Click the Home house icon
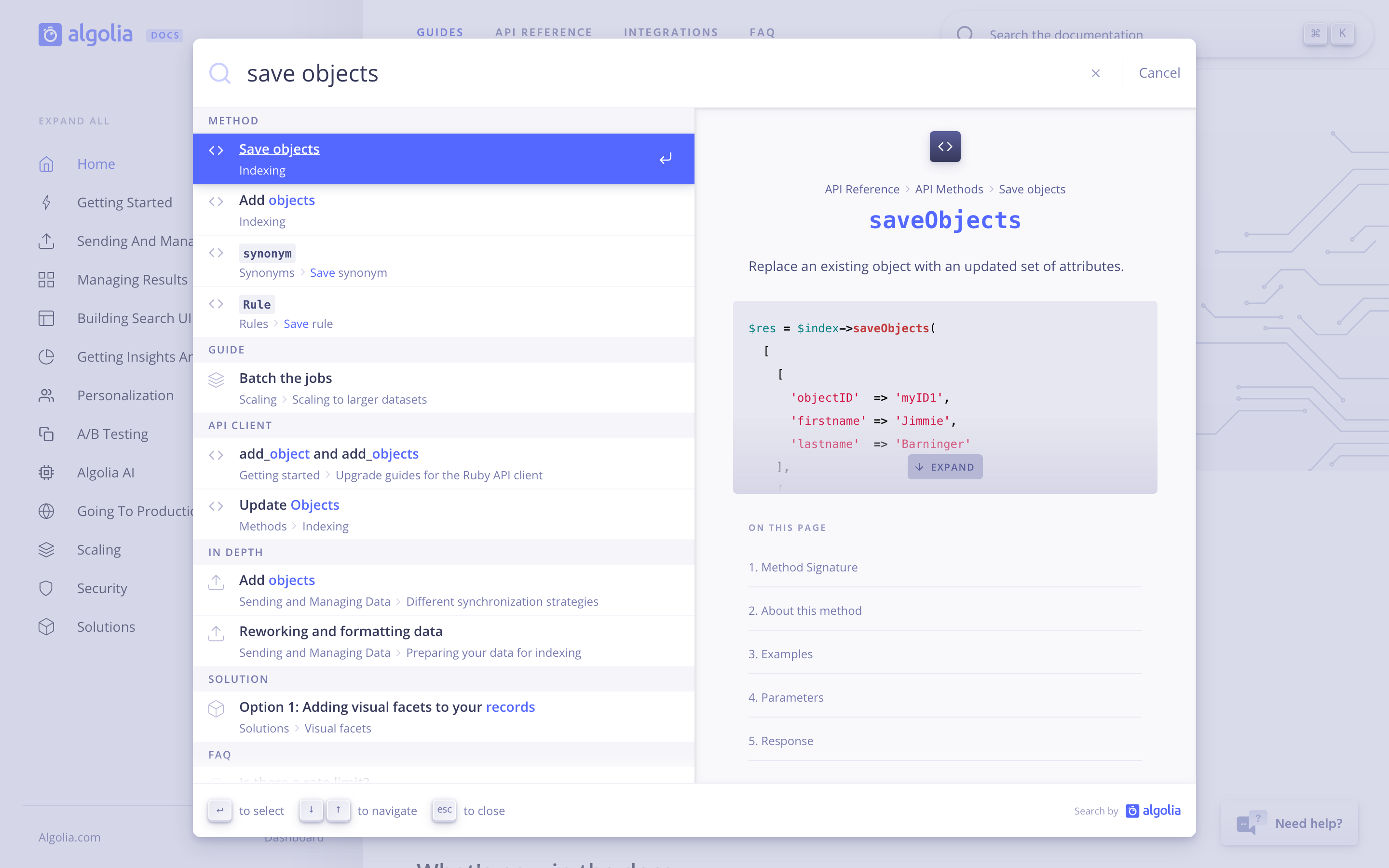1389x868 pixels. pyautogui.click(x=46, y=163)
